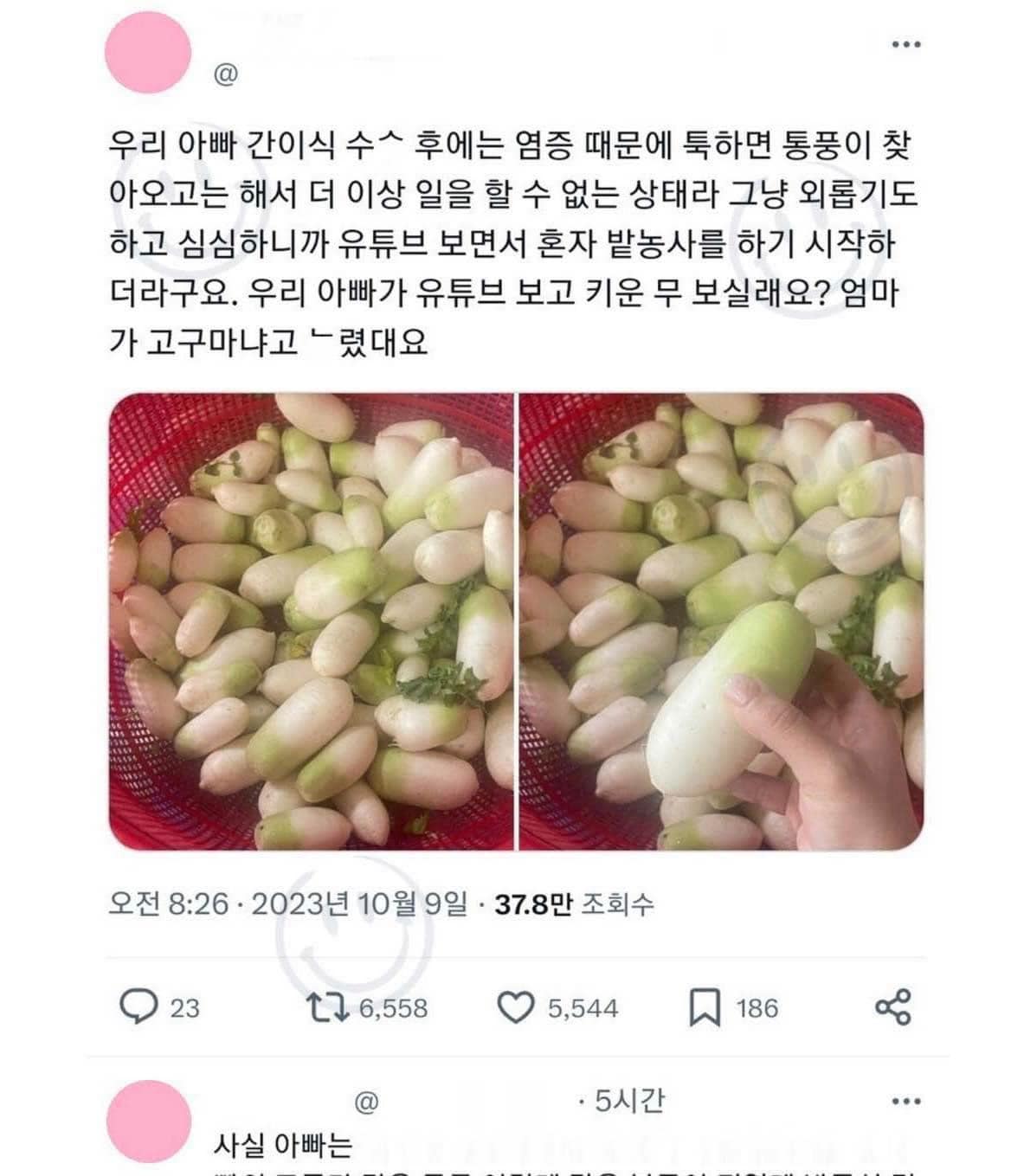
Task: Click the 186 bookmarks count
Action: (x=757, y=1008)
